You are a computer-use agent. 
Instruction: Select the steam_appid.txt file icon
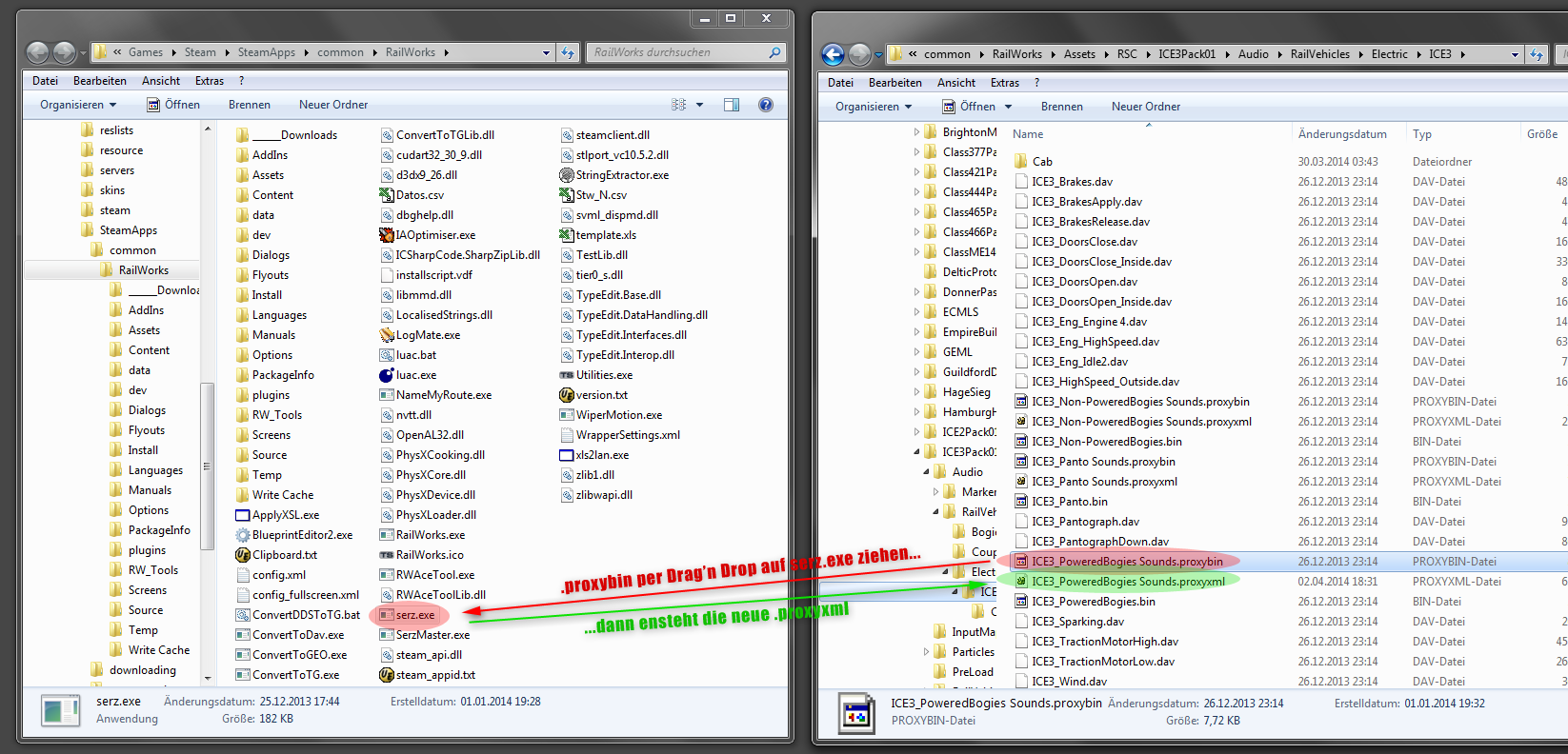[x=386, y=675]
